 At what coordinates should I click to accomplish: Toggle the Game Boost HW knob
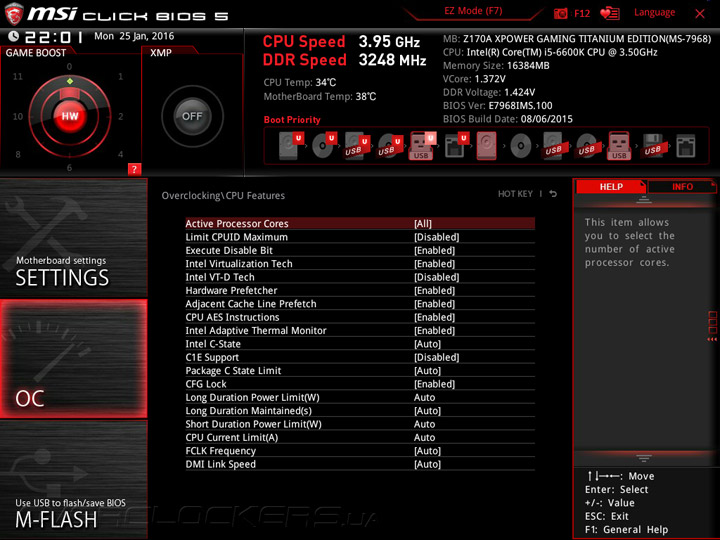[70, 116]
